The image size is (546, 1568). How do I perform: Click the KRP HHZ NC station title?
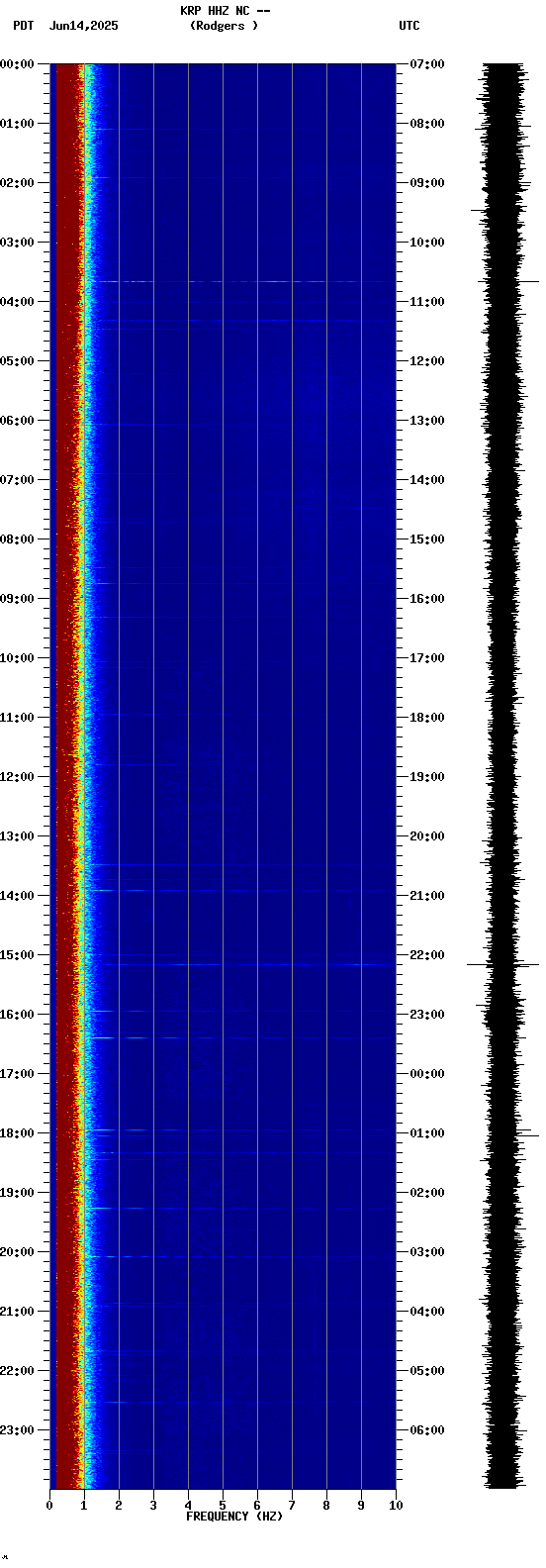225,11
